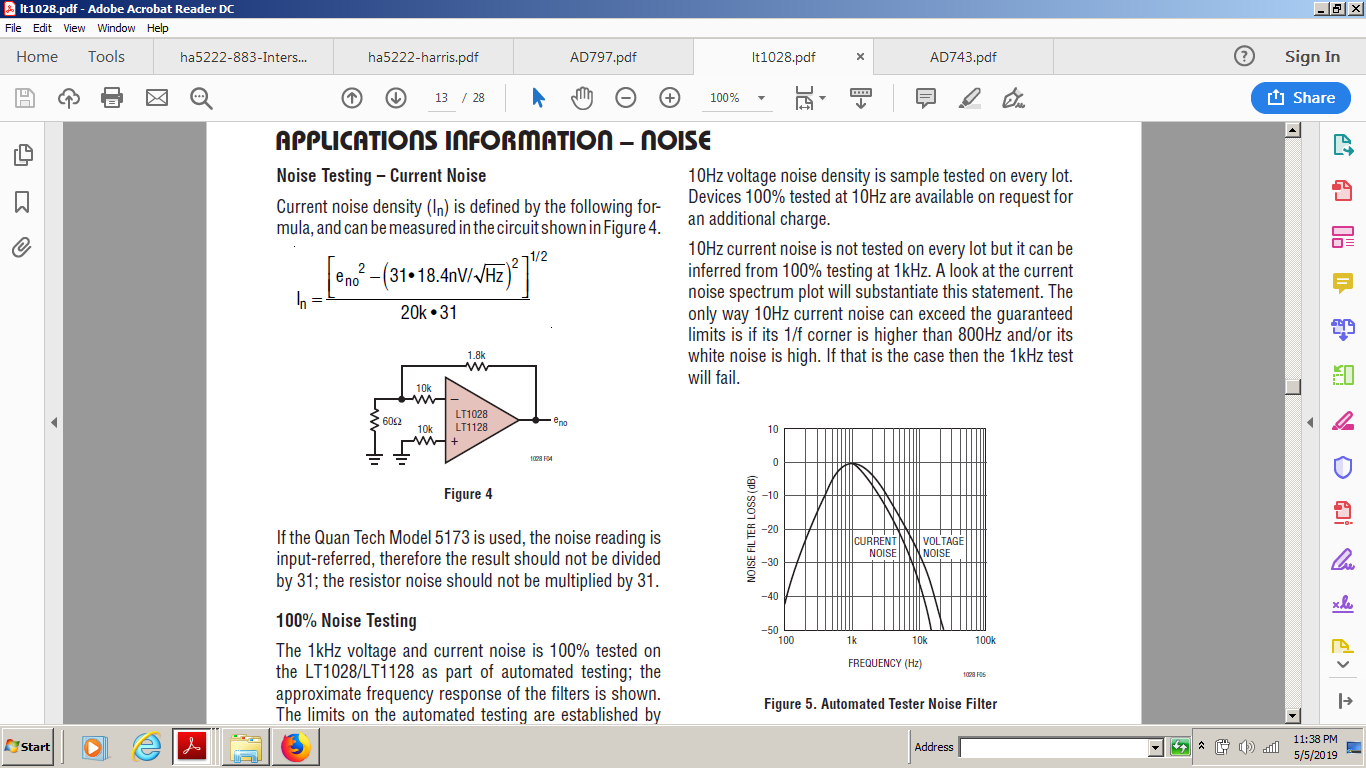Zoom in with plus button
Viewport: 1366px width, 768px height.
670,98
